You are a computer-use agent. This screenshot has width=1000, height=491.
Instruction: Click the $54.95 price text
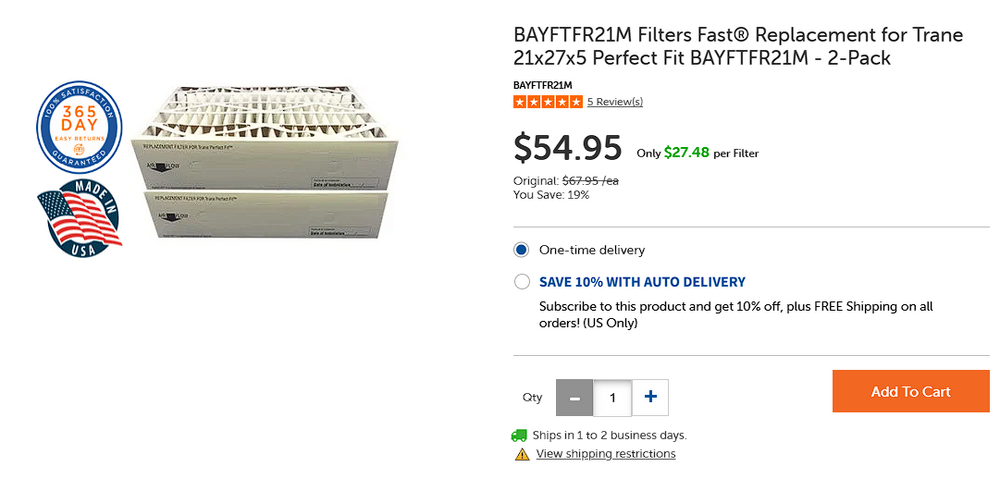point(567,147)
